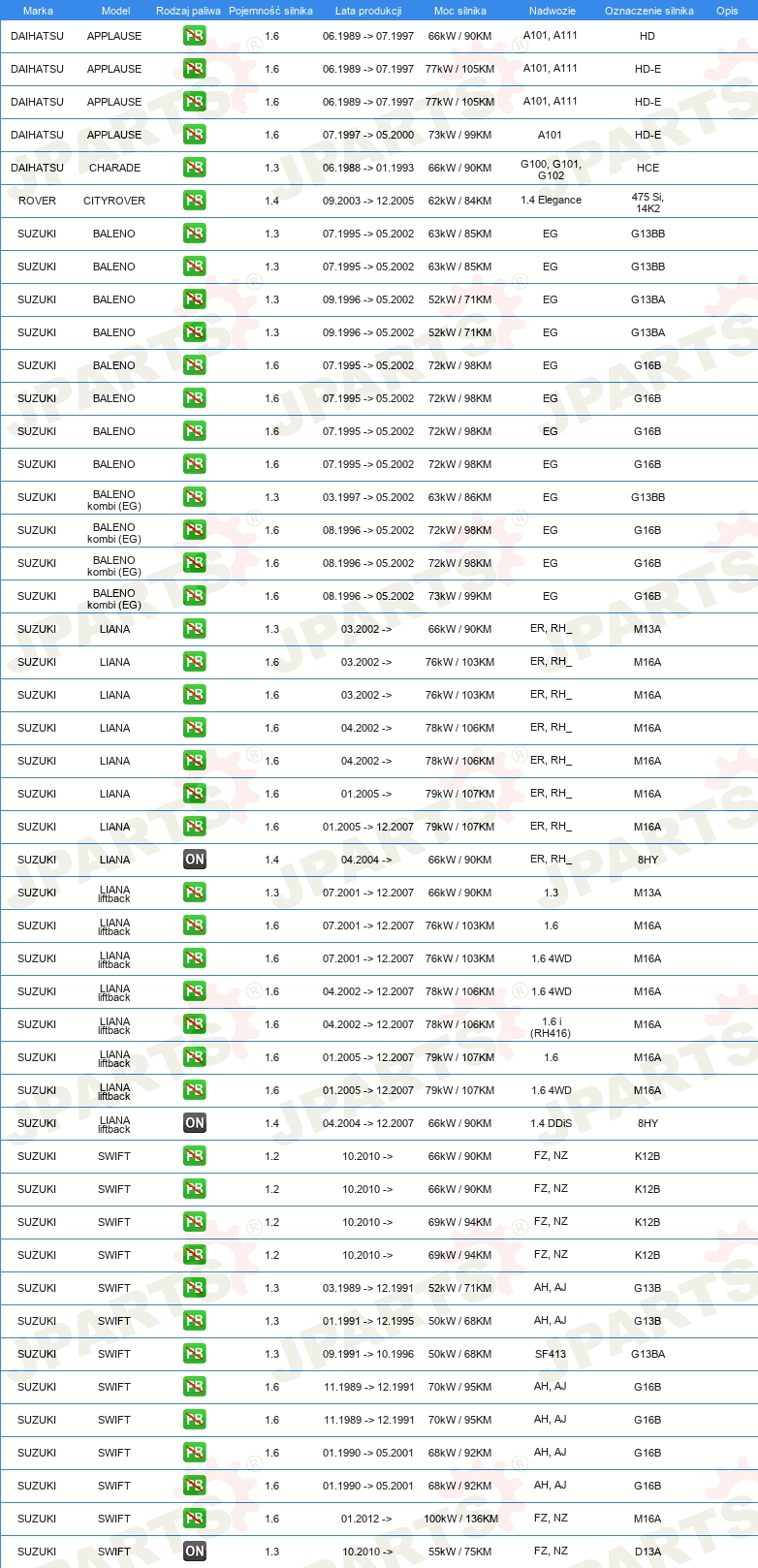Viewport: 758px width, 1568px height.
Task: Click production years 03.1997 -> 05.2002
Action: click(x=368, y=497)
